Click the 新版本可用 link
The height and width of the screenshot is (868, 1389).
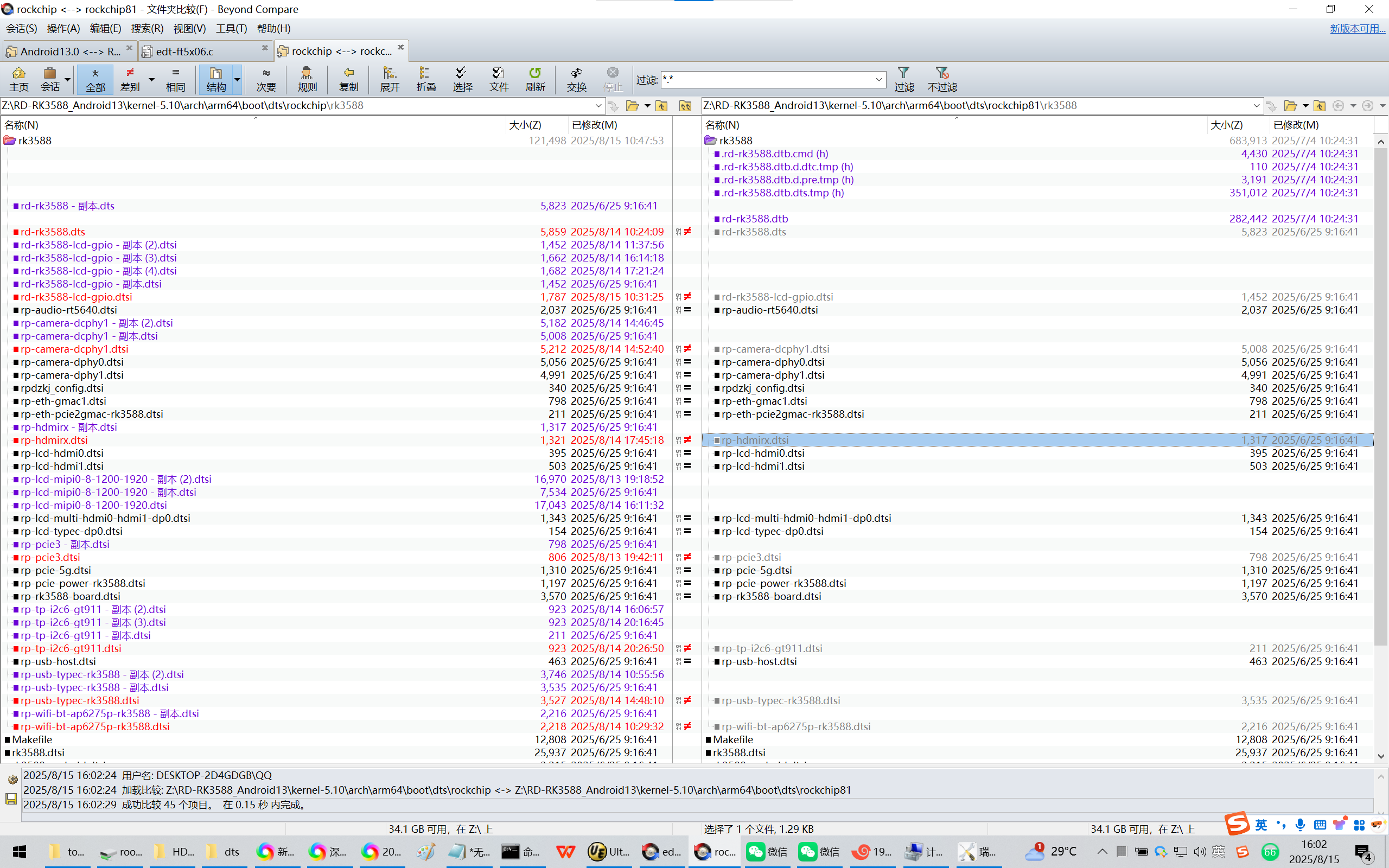[x=1358, y=28]
